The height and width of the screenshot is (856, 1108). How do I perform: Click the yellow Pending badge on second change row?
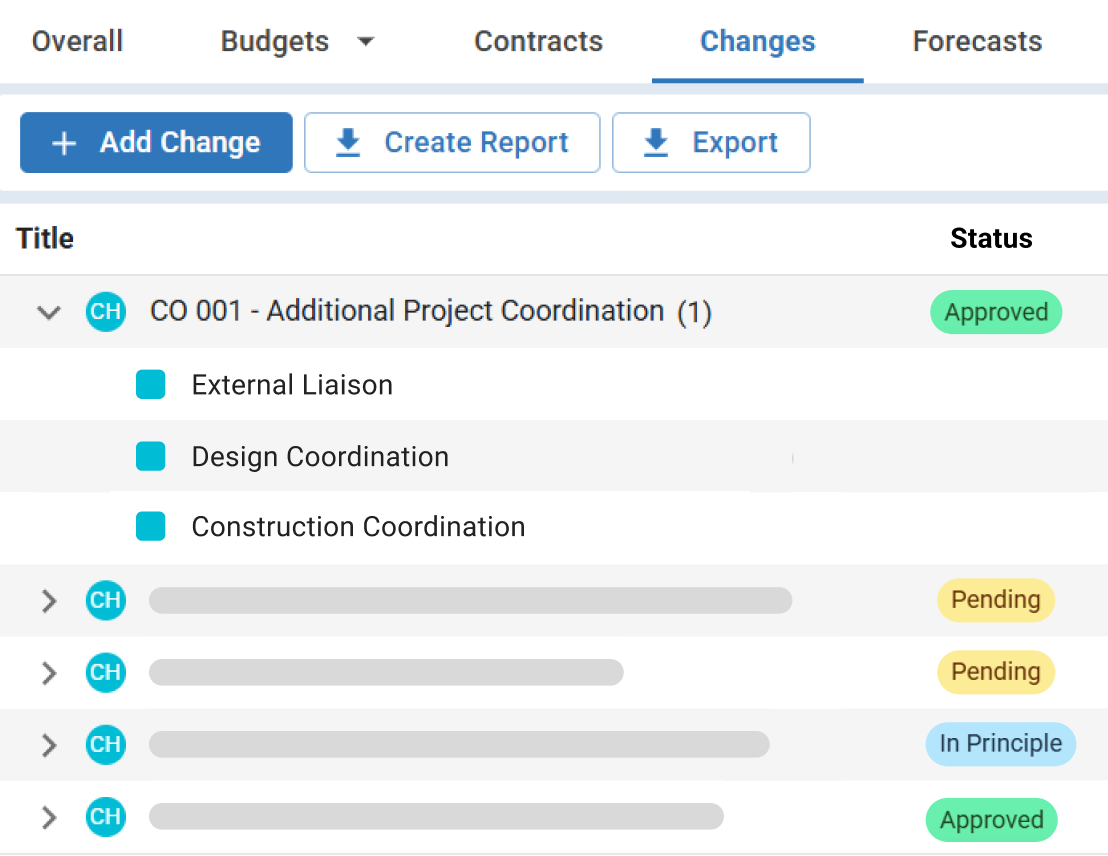[996, 672]
